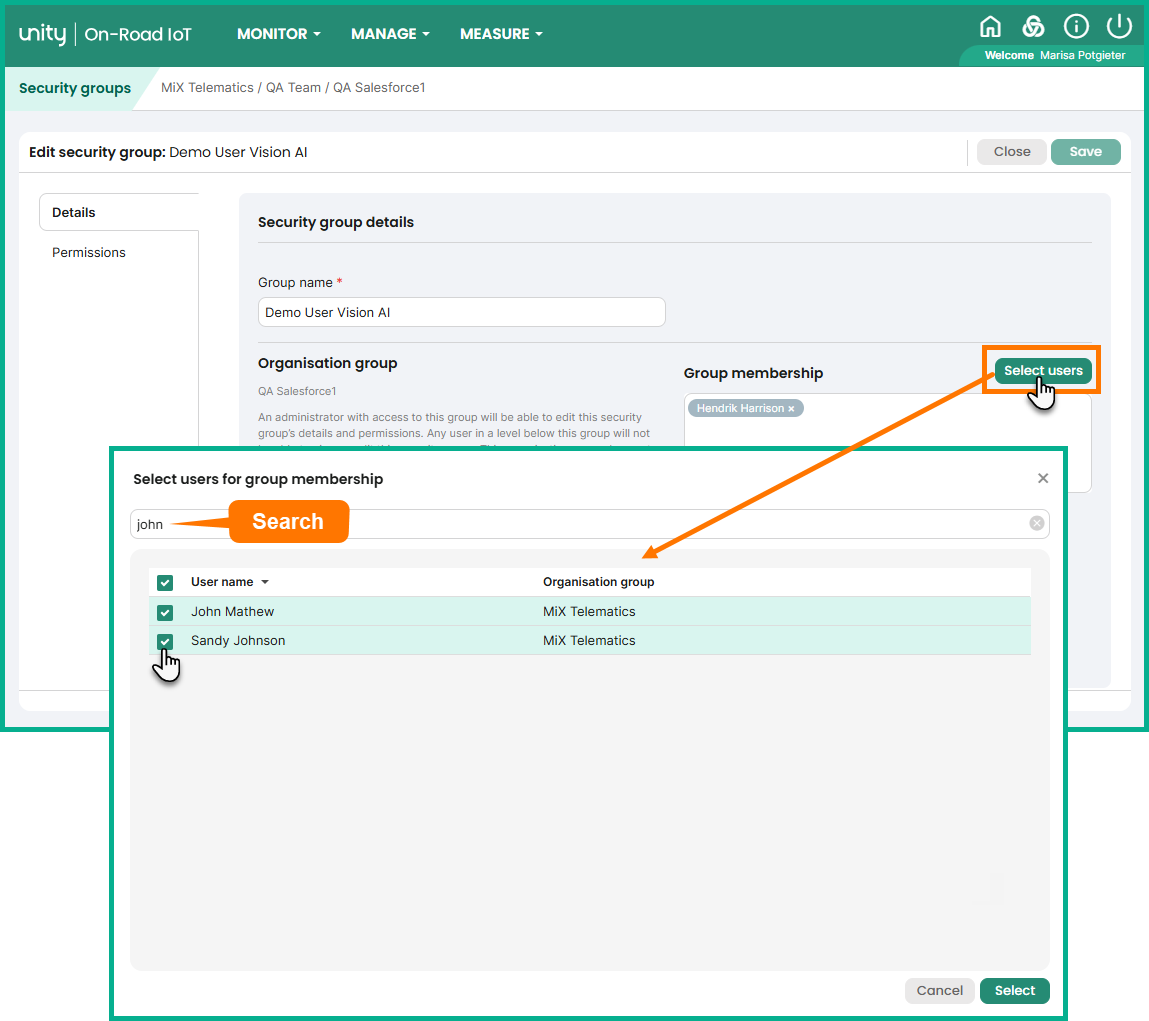Close the select users dialog
This screenshot has height=1021, width=1149.
tap(1043, 479)
